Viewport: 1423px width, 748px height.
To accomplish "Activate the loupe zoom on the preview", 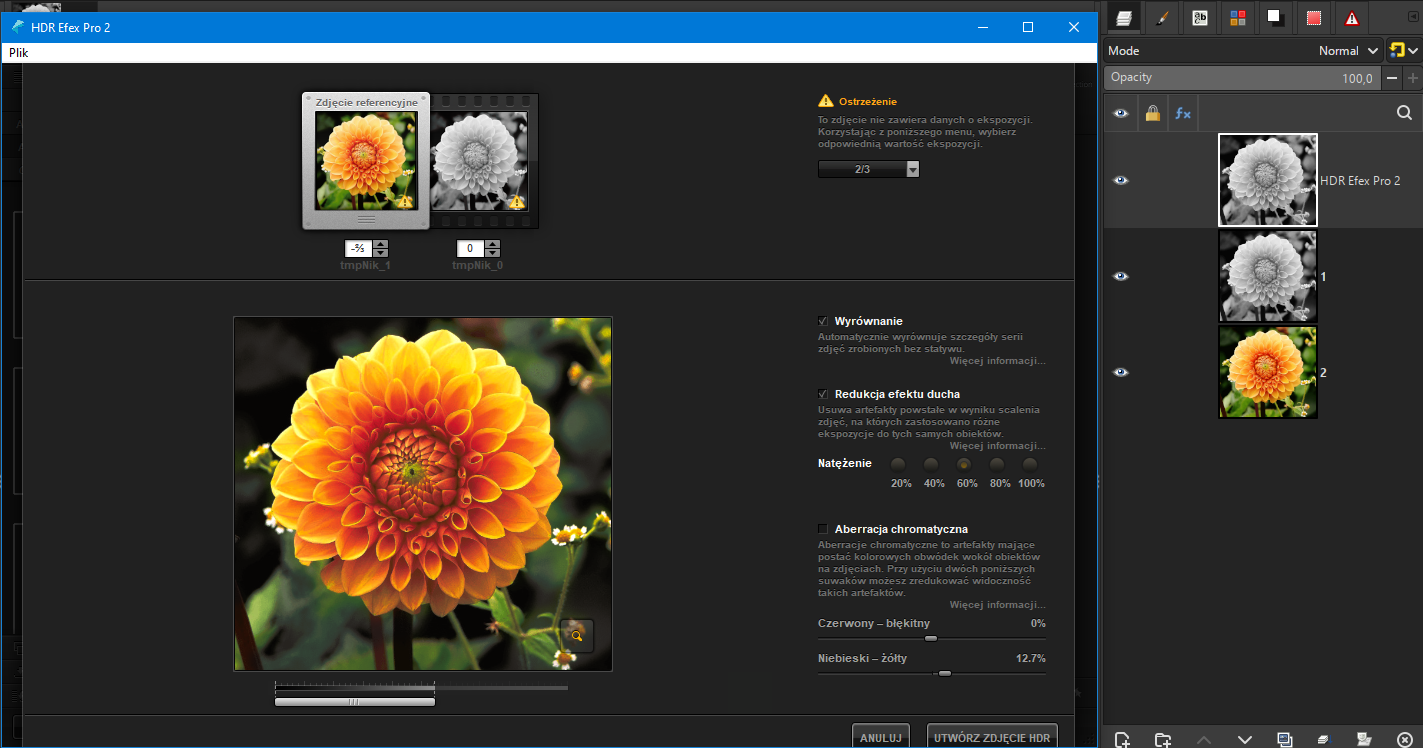I will tap(577, 635).
